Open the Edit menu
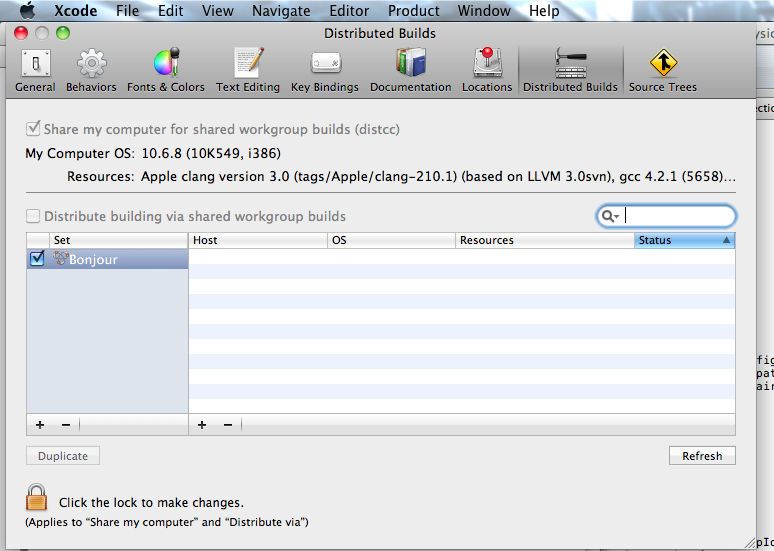 (x=170, y=10)
